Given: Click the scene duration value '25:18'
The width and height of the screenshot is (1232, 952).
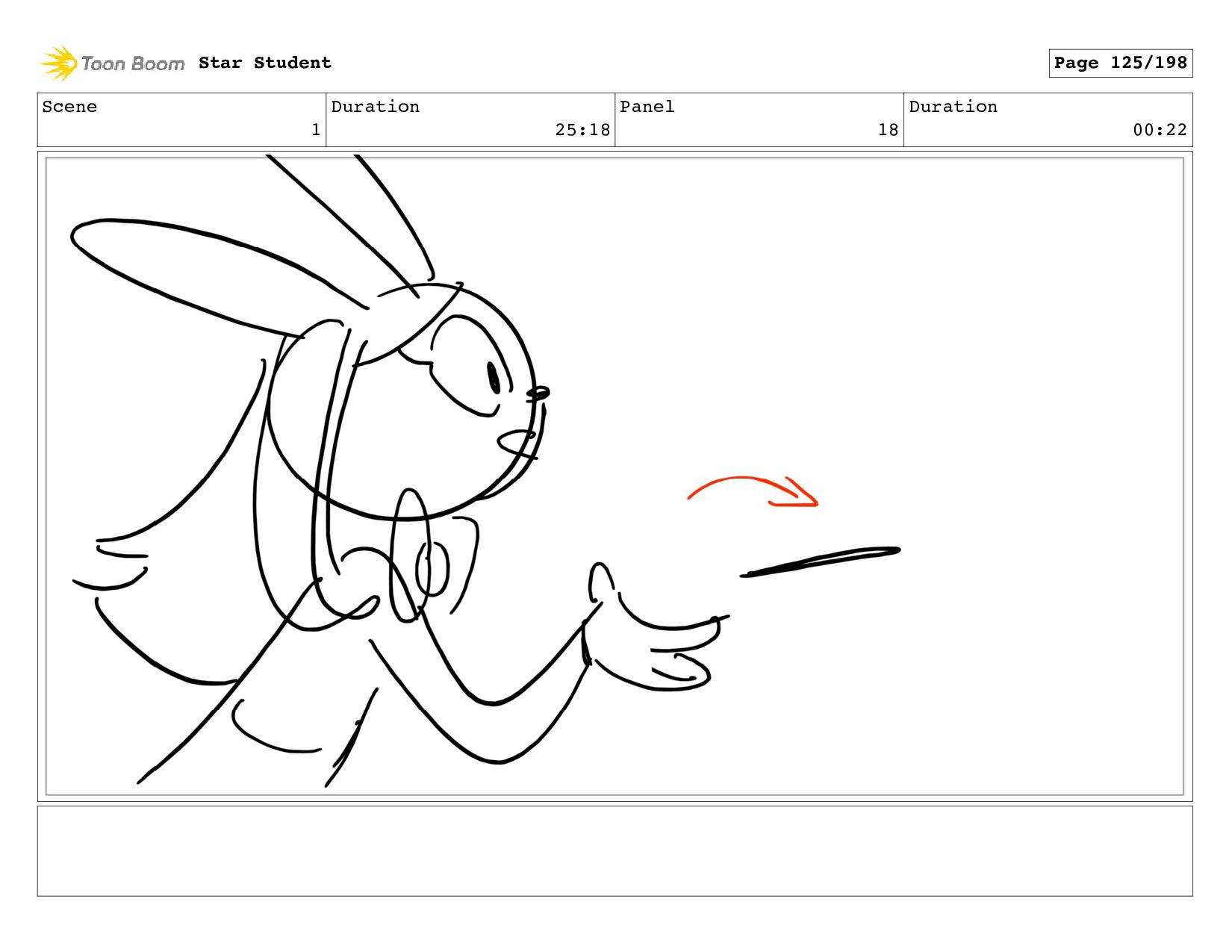Looking at the screenshot, I should pyautogui.click(x=582, y=130).
